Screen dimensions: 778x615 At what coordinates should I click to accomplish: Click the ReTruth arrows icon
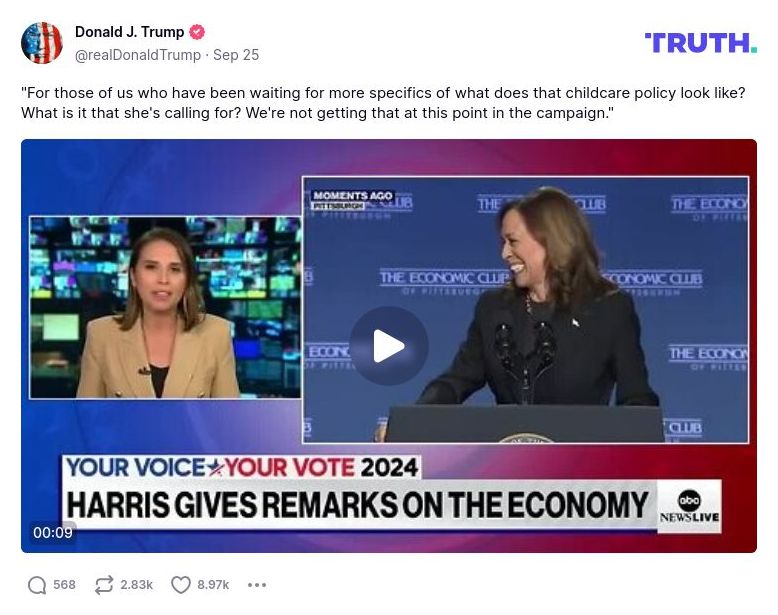104,585
